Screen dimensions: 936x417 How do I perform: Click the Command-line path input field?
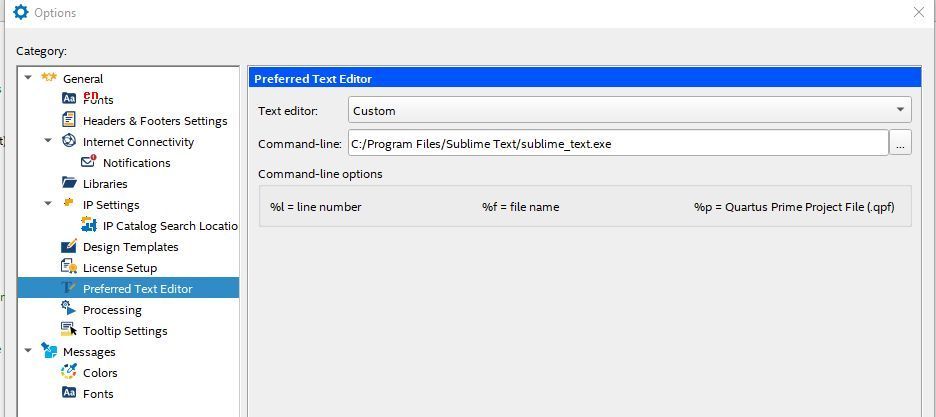pyautogui.click(x=618, y=143)
